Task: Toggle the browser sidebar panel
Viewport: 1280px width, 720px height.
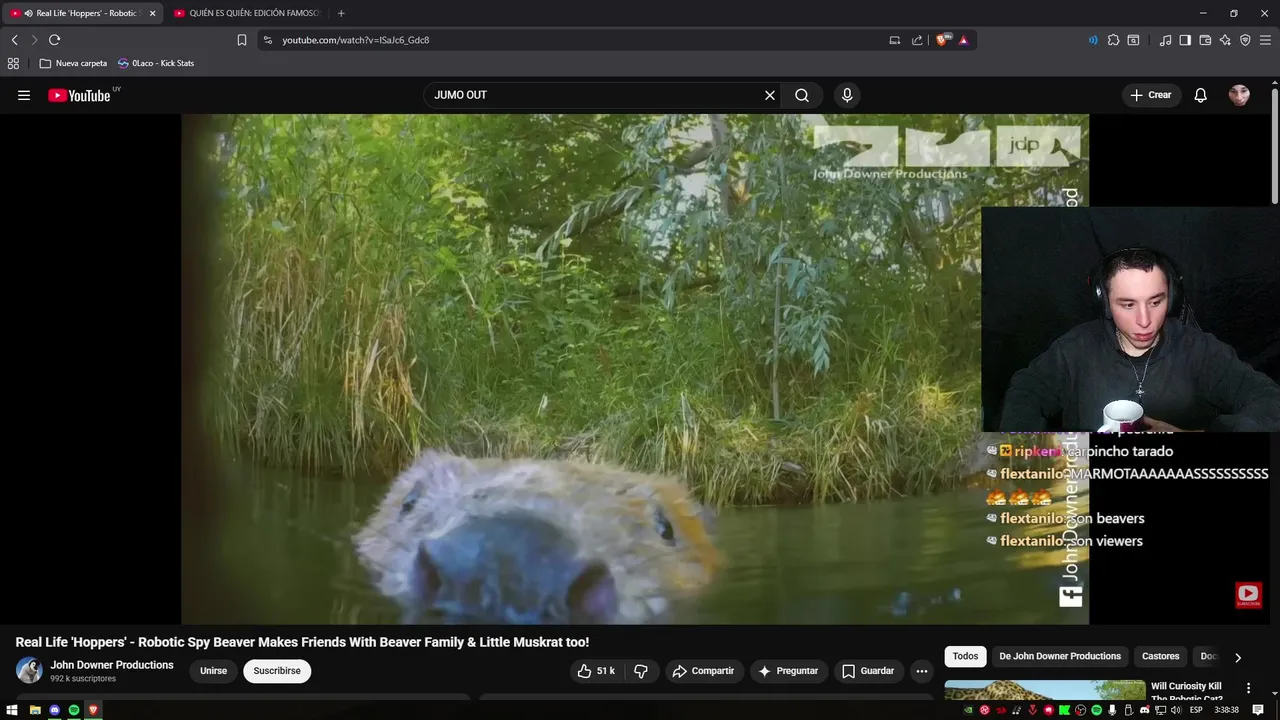Action: click(x=1185, y=40)
